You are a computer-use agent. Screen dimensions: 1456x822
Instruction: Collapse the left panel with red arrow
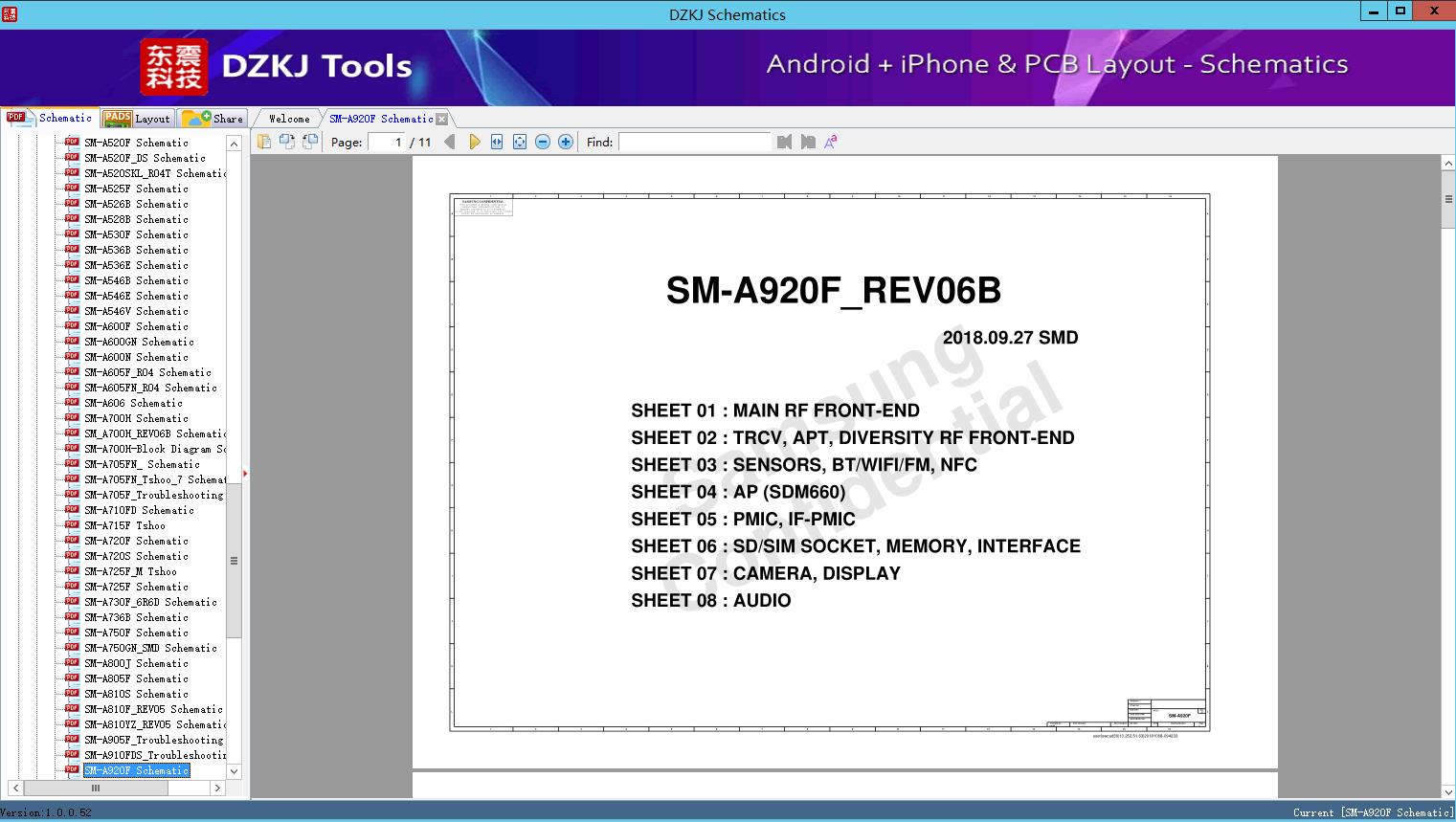[x=245, y=473]
